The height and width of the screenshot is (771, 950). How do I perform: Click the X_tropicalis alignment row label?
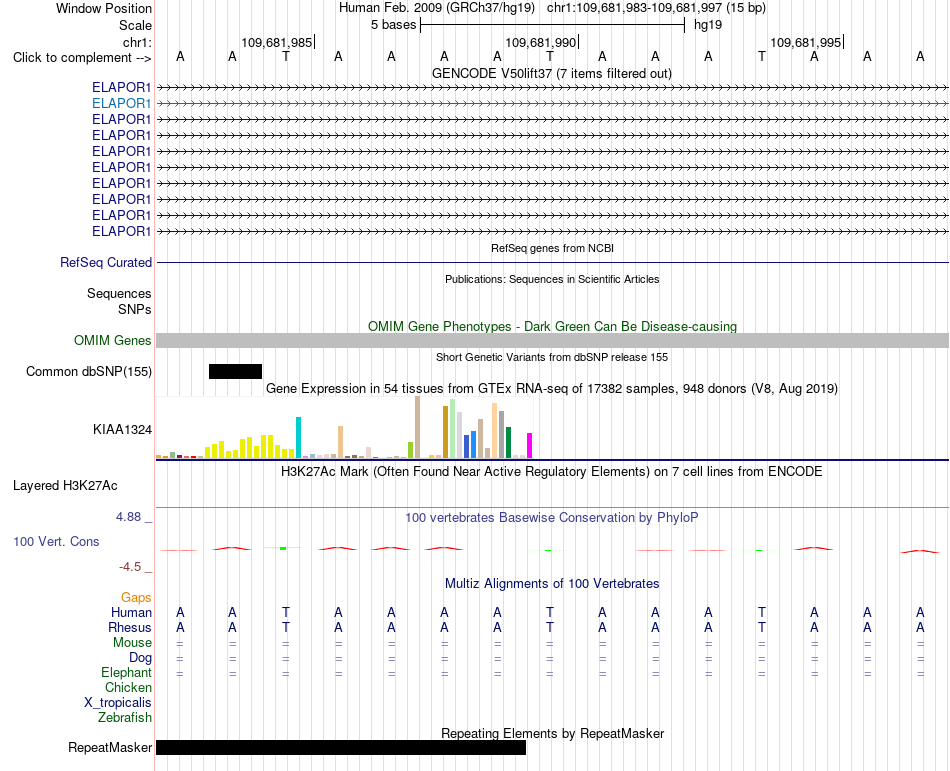[x=118, y=703]
